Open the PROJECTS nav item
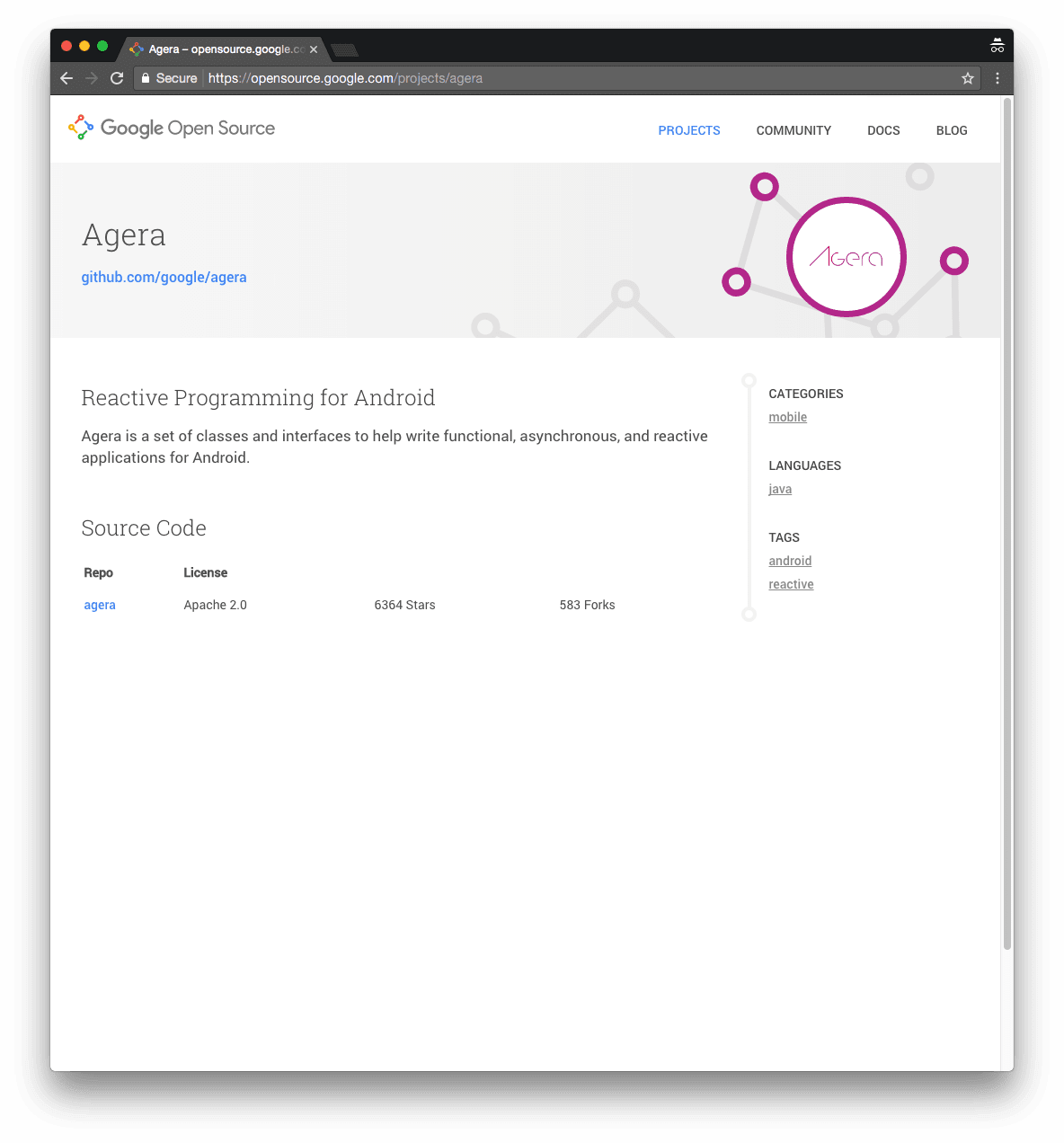 pyautogui.click(x=689, y=130)
